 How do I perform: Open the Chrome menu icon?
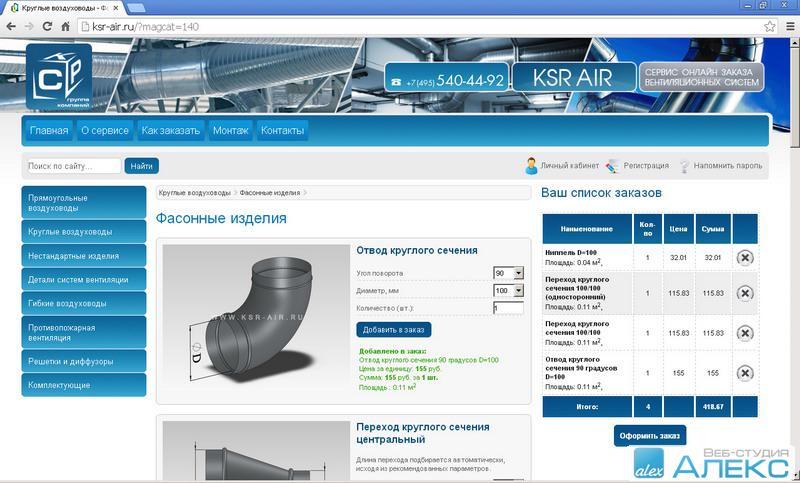[x=788, y=26]
